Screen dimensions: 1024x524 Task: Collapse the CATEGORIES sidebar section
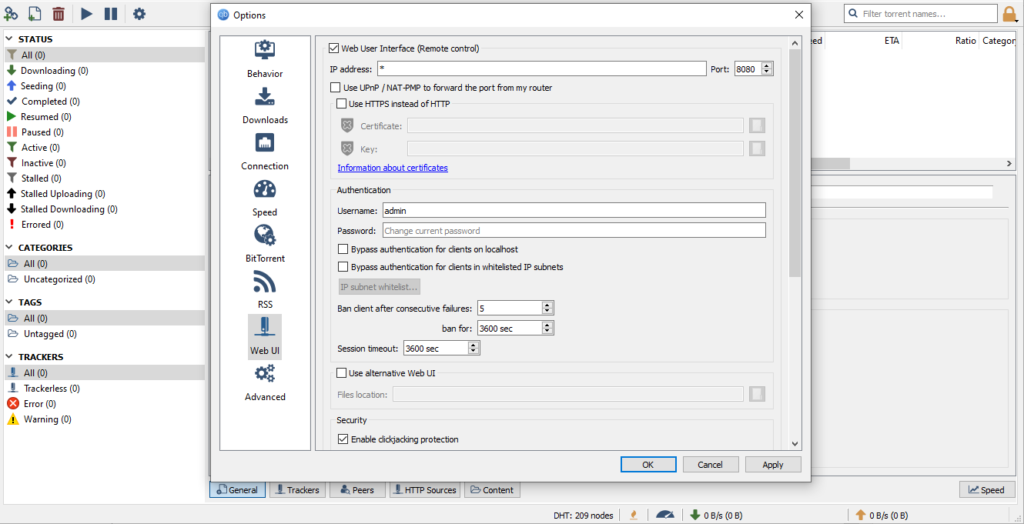click(11, 248)
